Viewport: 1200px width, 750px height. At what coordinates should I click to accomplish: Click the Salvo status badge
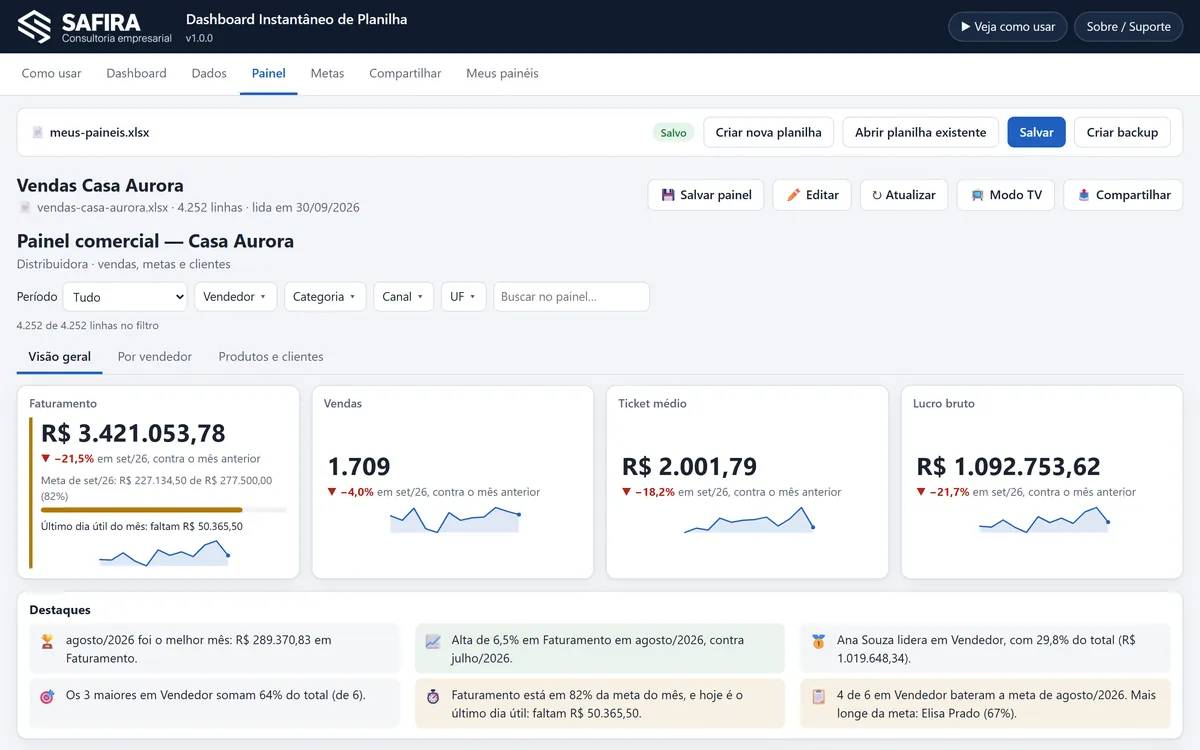(x=673, y=132)
